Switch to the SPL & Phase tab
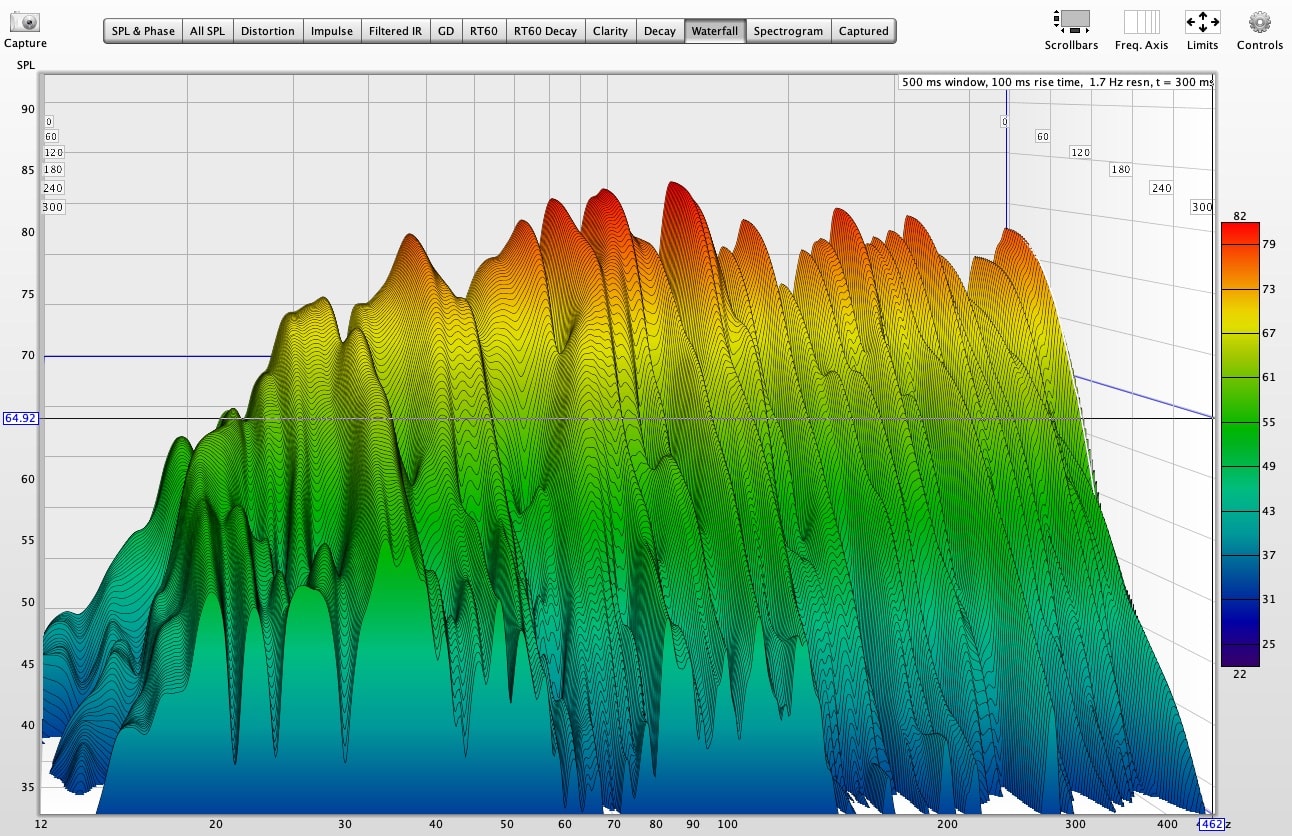This screenshot has height=836, width=1292. coord(143,31)
